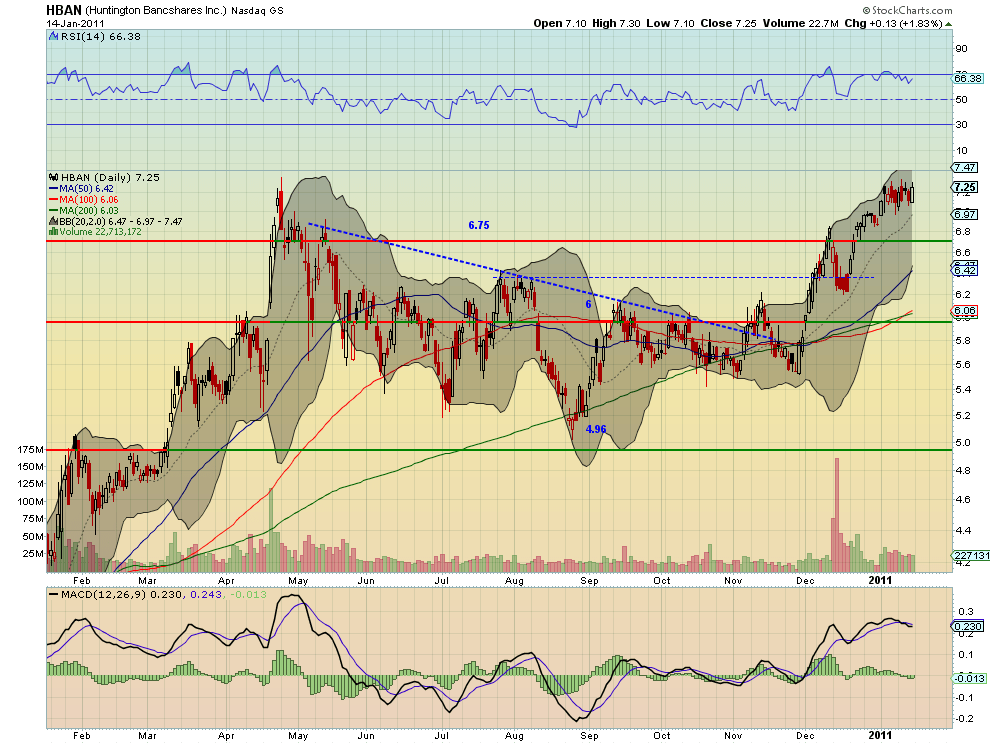Screen dimensions: 990x744
Task: Click the HBAN (Daily) 7.25 legend text
Action: pyautogui.click(x=110, y=177)
